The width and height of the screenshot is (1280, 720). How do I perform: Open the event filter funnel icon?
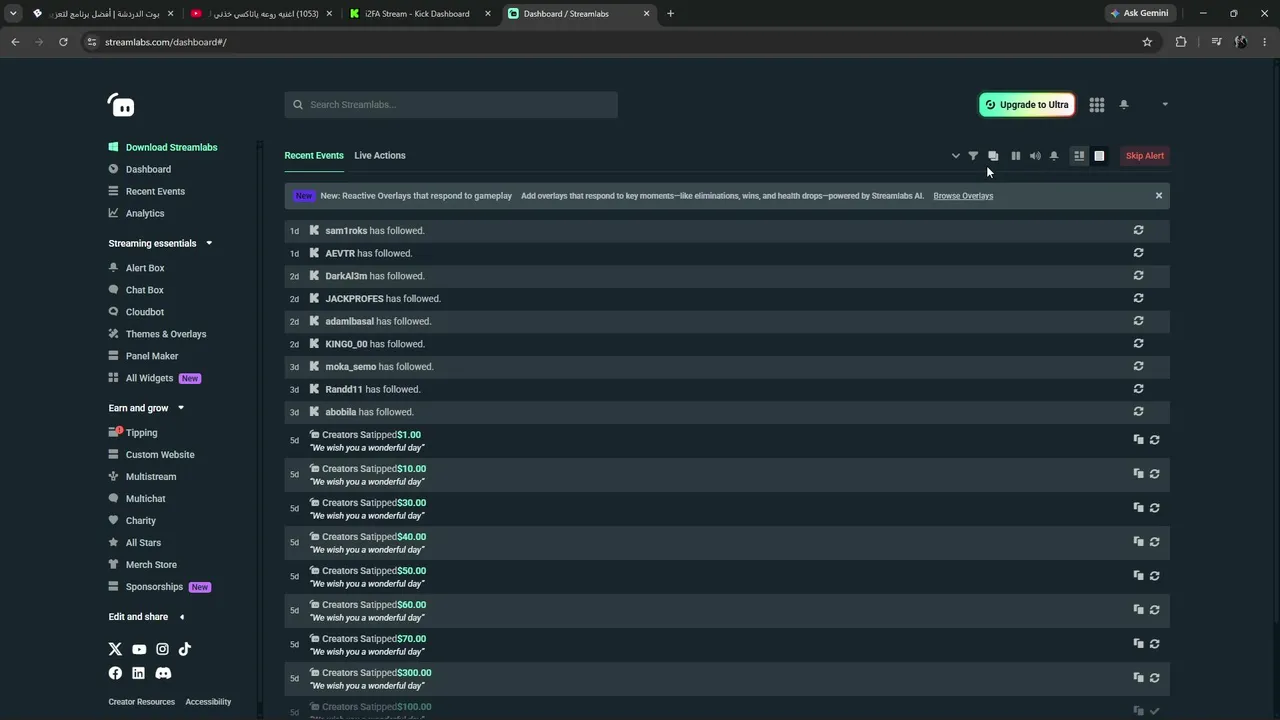[x=973, y=156]
